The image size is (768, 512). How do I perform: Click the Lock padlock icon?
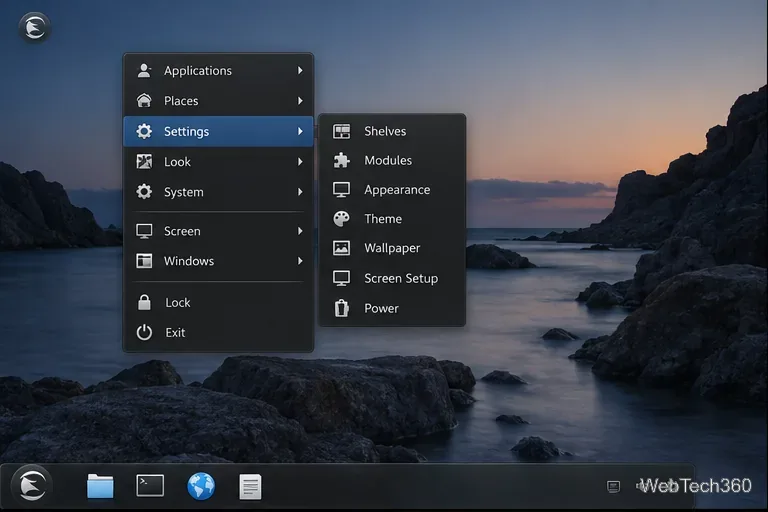pos(144,302)
